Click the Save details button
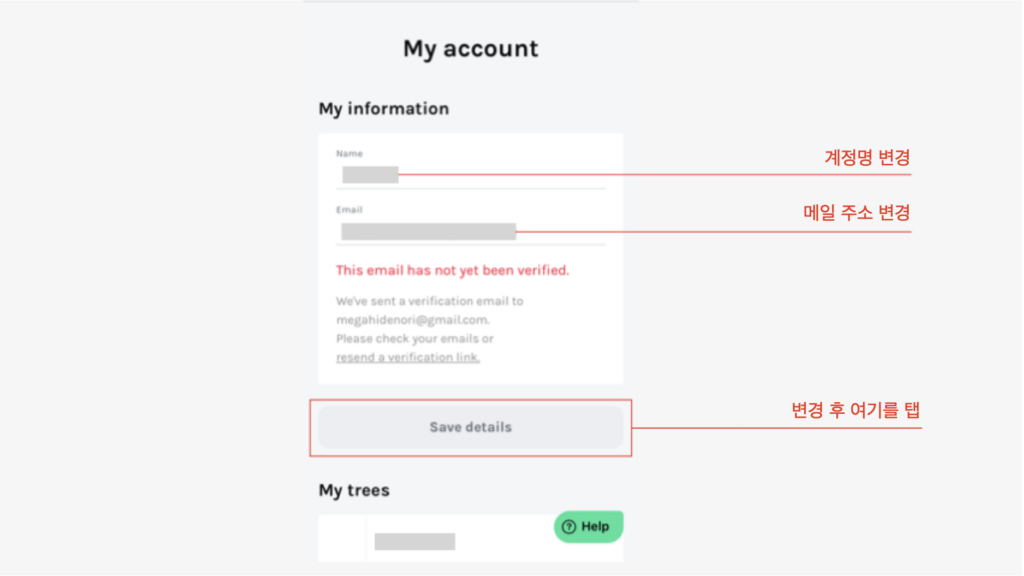The width and height of the screenshot is (1024, 576). [x=470, y=427]
